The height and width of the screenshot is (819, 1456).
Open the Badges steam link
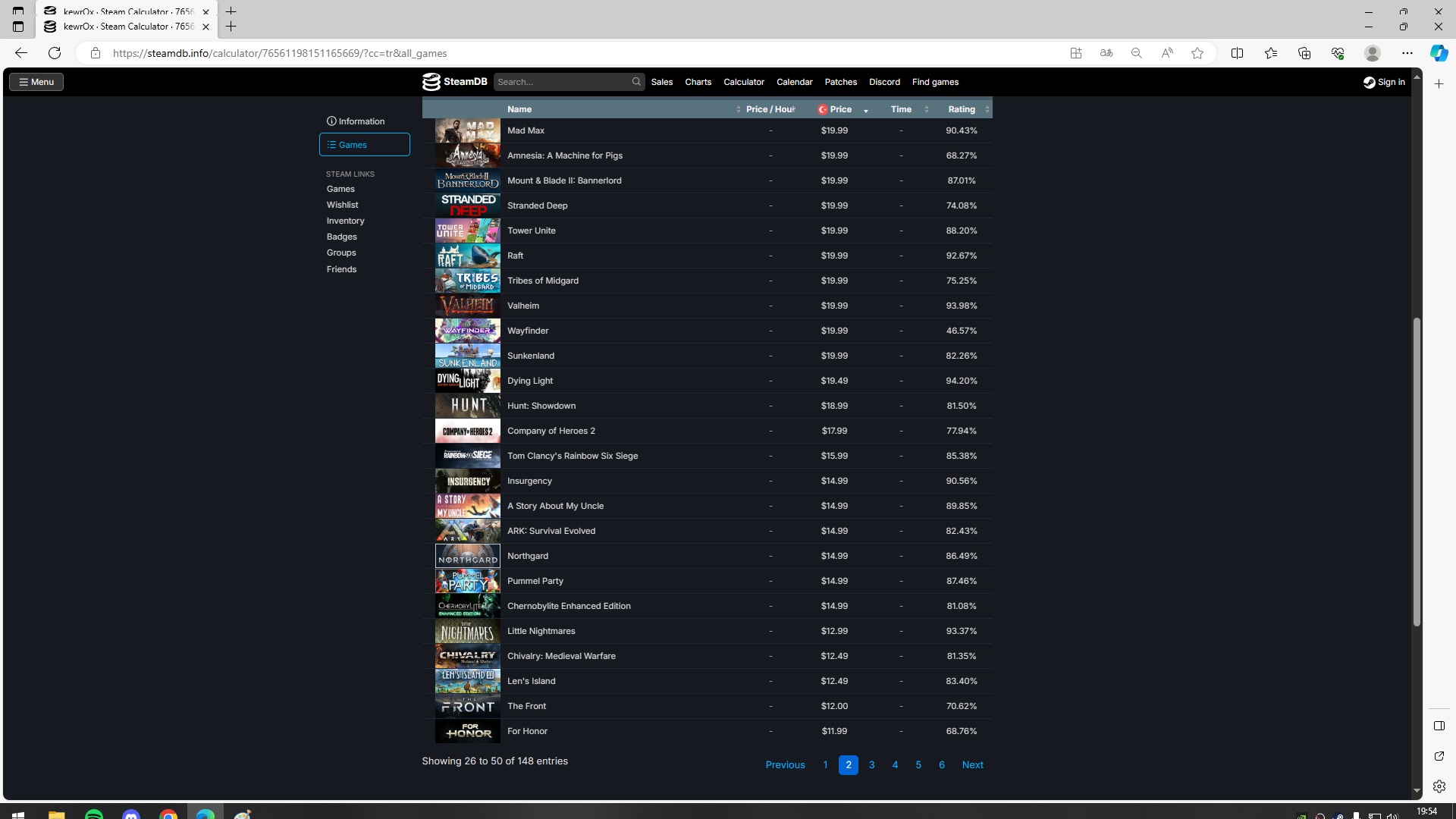(x=341, y=237)
